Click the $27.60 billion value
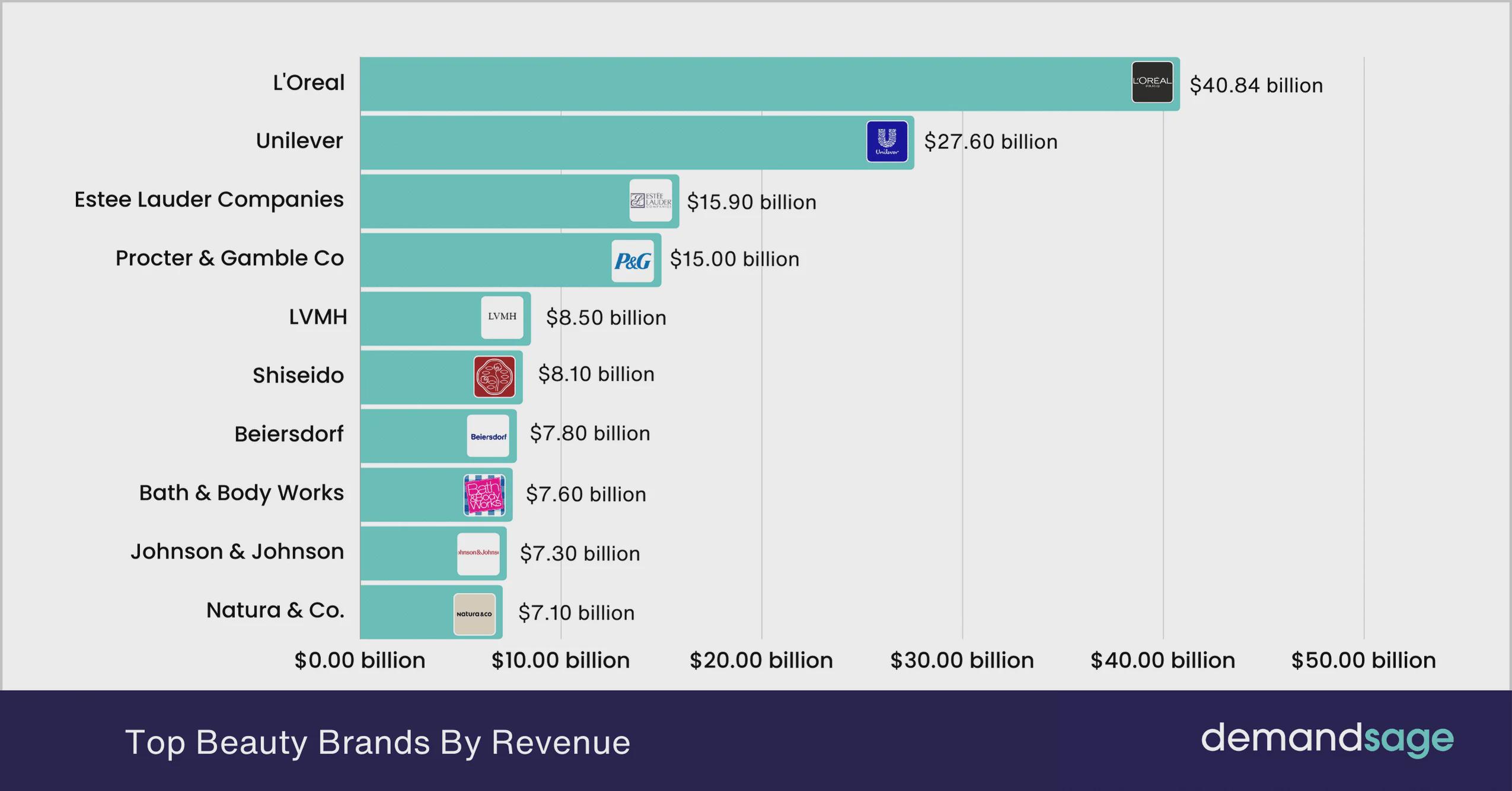This screenshot has height=791, width=1512. 991,142
